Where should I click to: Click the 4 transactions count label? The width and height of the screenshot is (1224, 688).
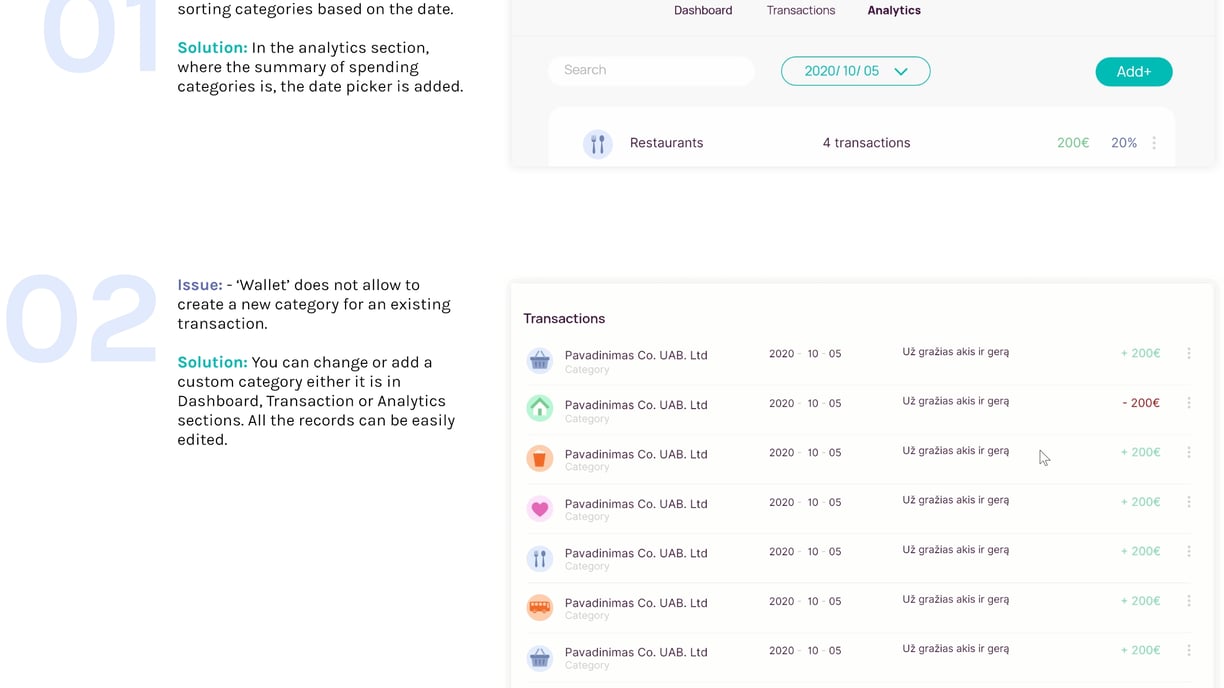point(866,143)
